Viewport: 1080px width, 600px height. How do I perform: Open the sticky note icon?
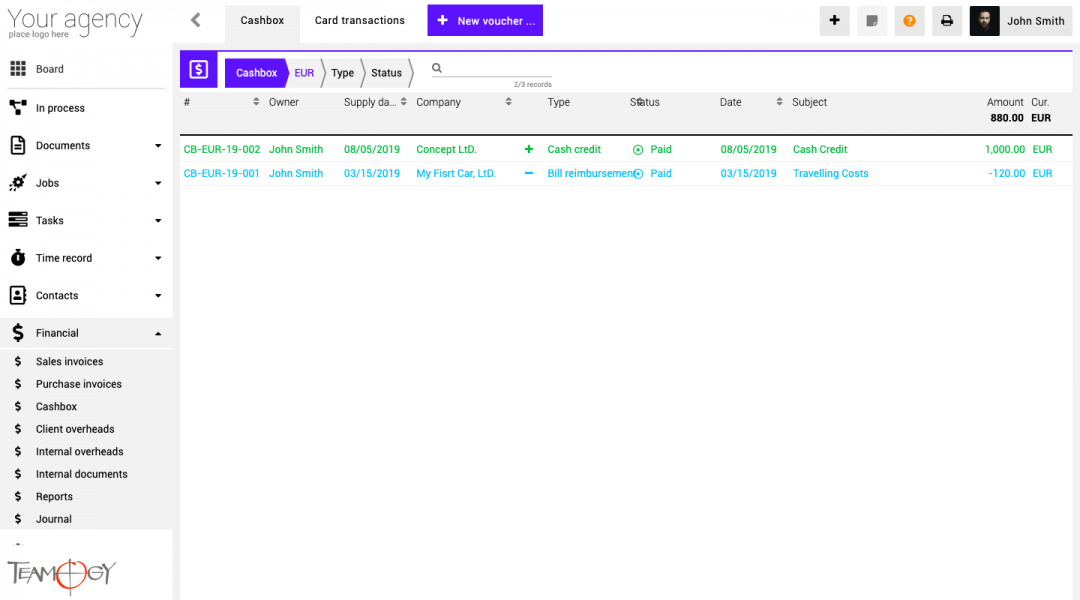(872, 21)
